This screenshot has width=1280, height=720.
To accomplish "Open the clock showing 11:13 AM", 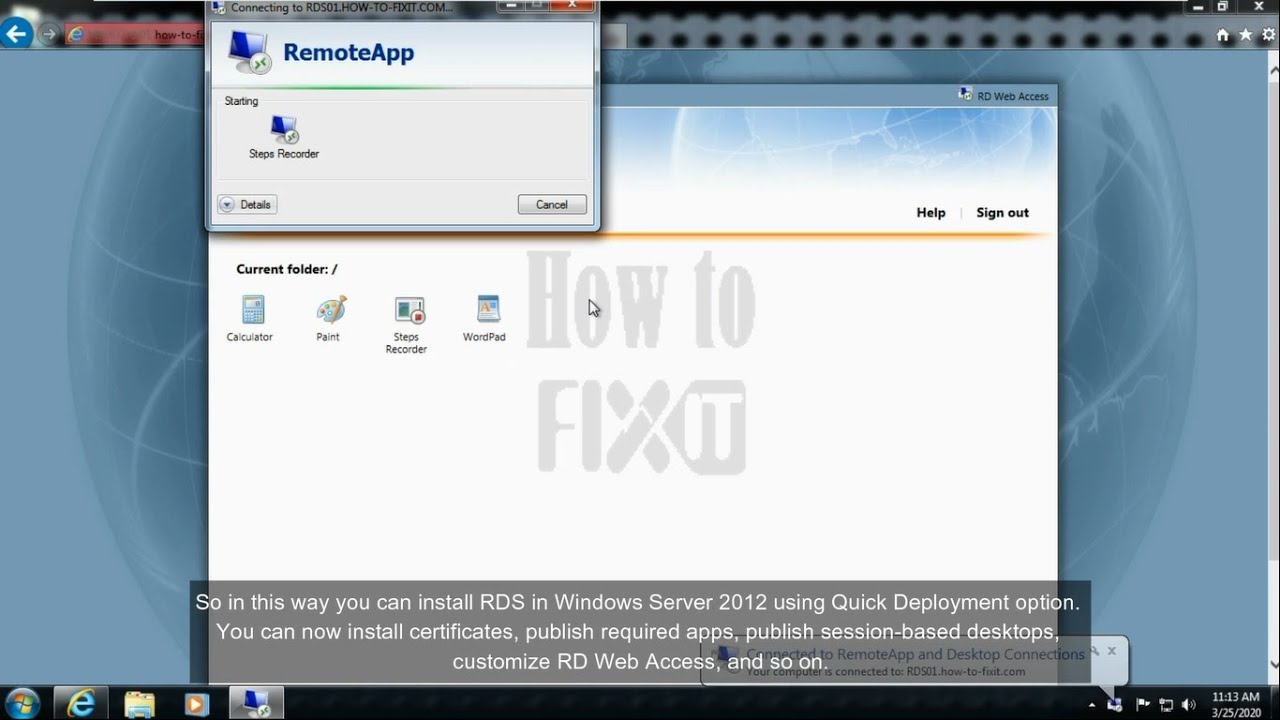I will pyautogui.click(x=1235, y=704).
